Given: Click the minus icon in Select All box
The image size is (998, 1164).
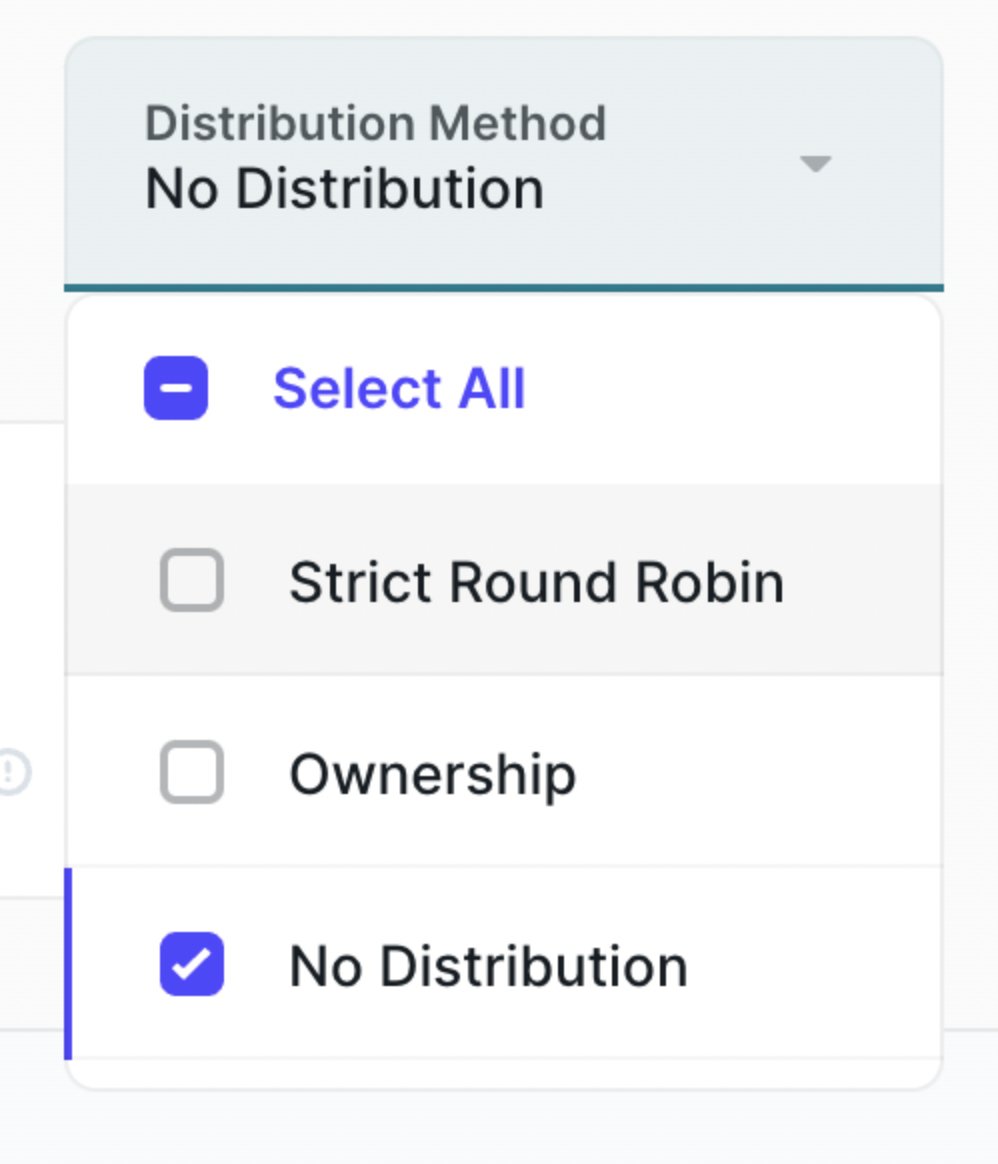Looking at the screenshot, I should (x=176, y=388).
